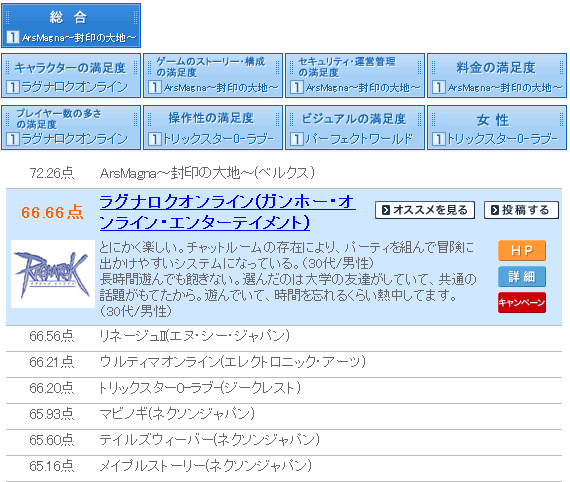Image resolution: width=570 pixels, height=482 pixels.
Task: Select メイプルストーリー row at 65.16点
Action: click(x=284, y=466)
